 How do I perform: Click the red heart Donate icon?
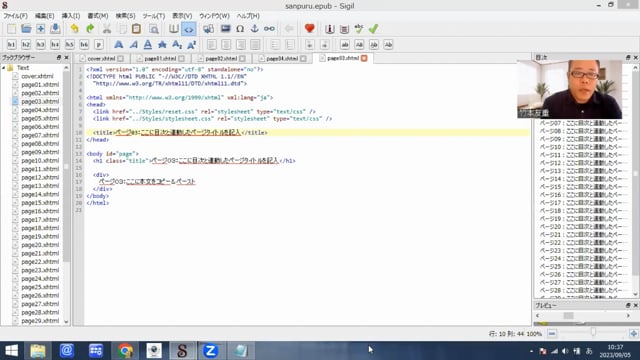(x=309, y=29)
